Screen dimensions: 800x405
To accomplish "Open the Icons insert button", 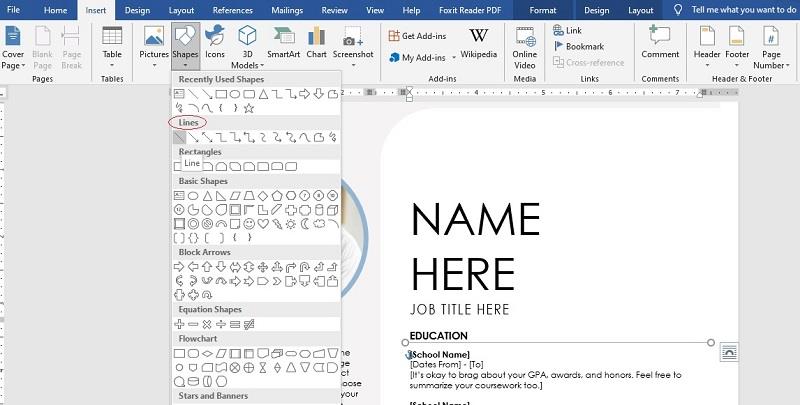I will pos(215,44).
